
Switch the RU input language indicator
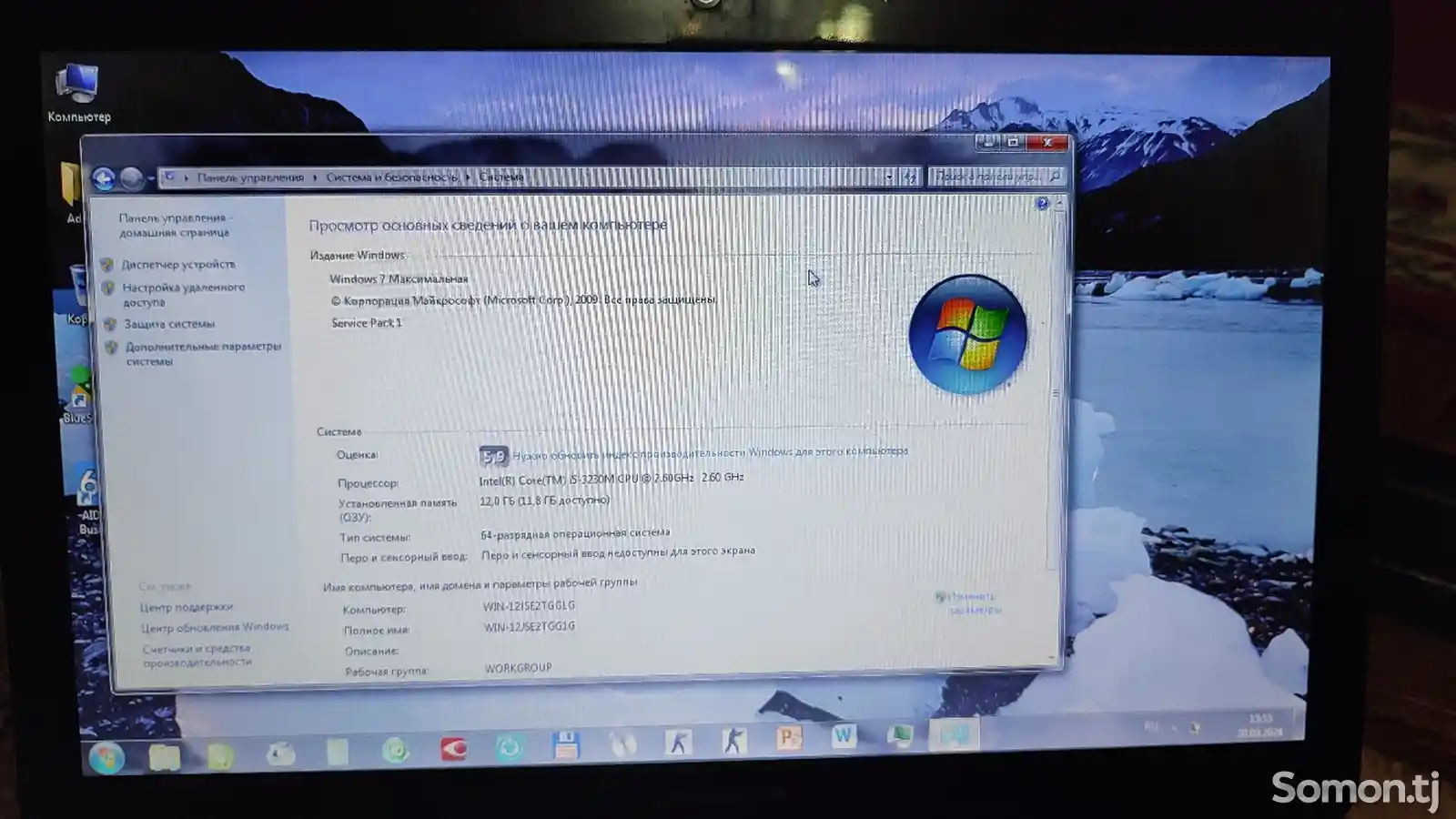click(1151, 727)
